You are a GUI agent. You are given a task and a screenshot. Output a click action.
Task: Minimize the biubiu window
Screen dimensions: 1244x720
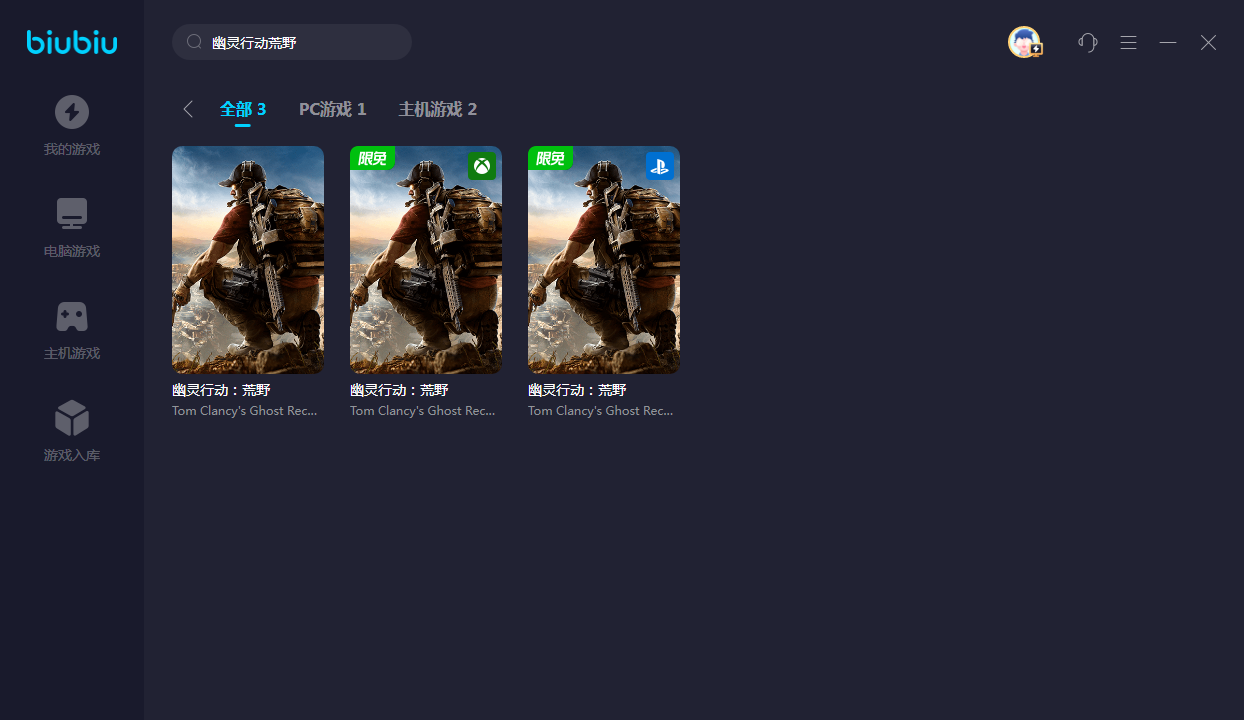click(x=1168, y=42)
